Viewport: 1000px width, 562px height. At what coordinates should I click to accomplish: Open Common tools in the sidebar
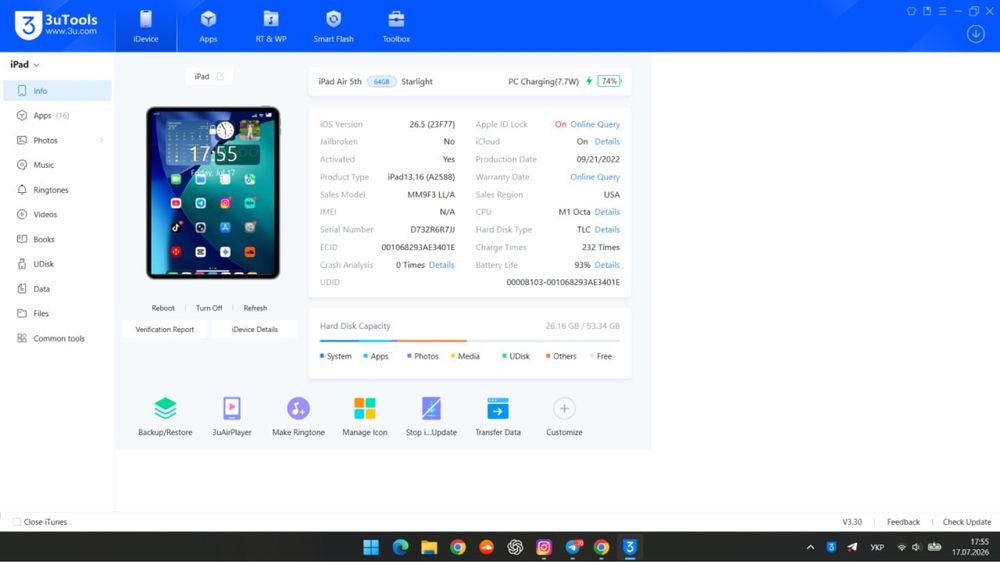(57, 338)
